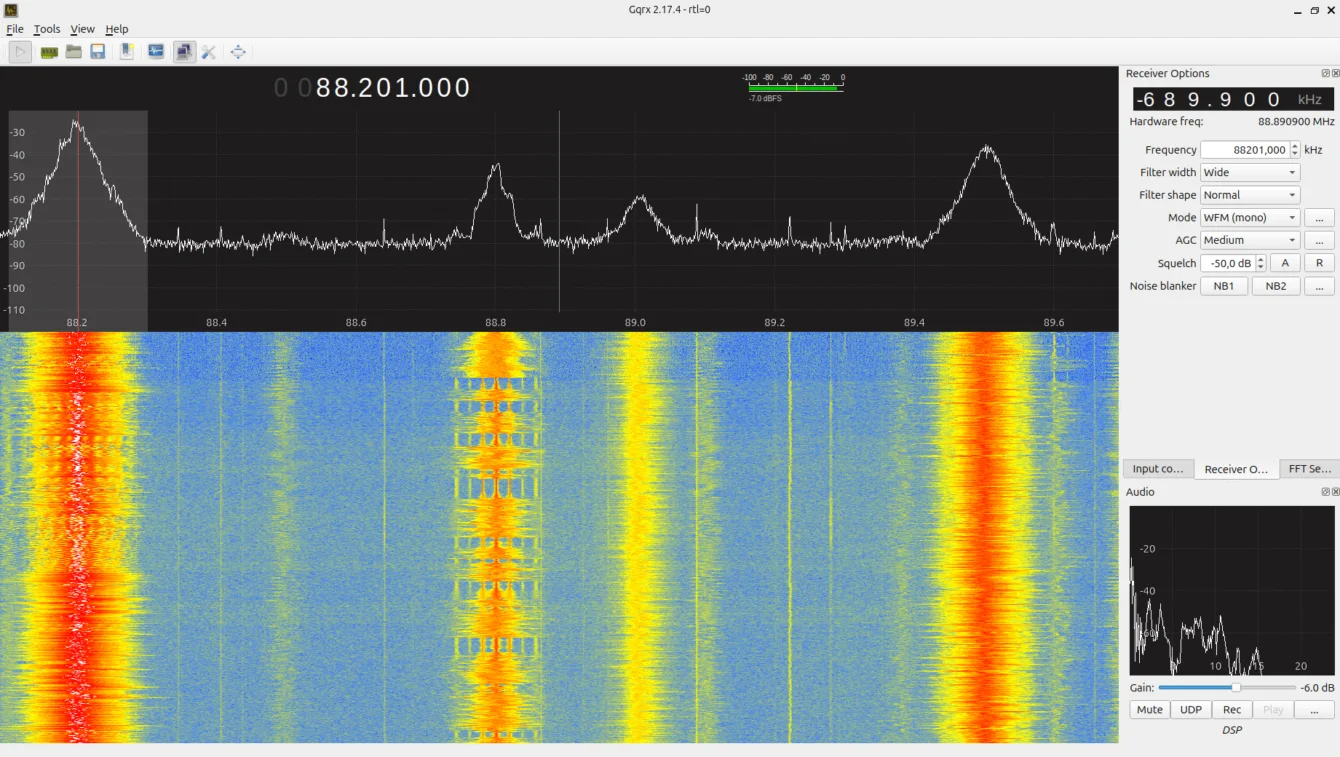
Task: Toggle full screen with the arrows icon
Action: click(x=237, y=51)
